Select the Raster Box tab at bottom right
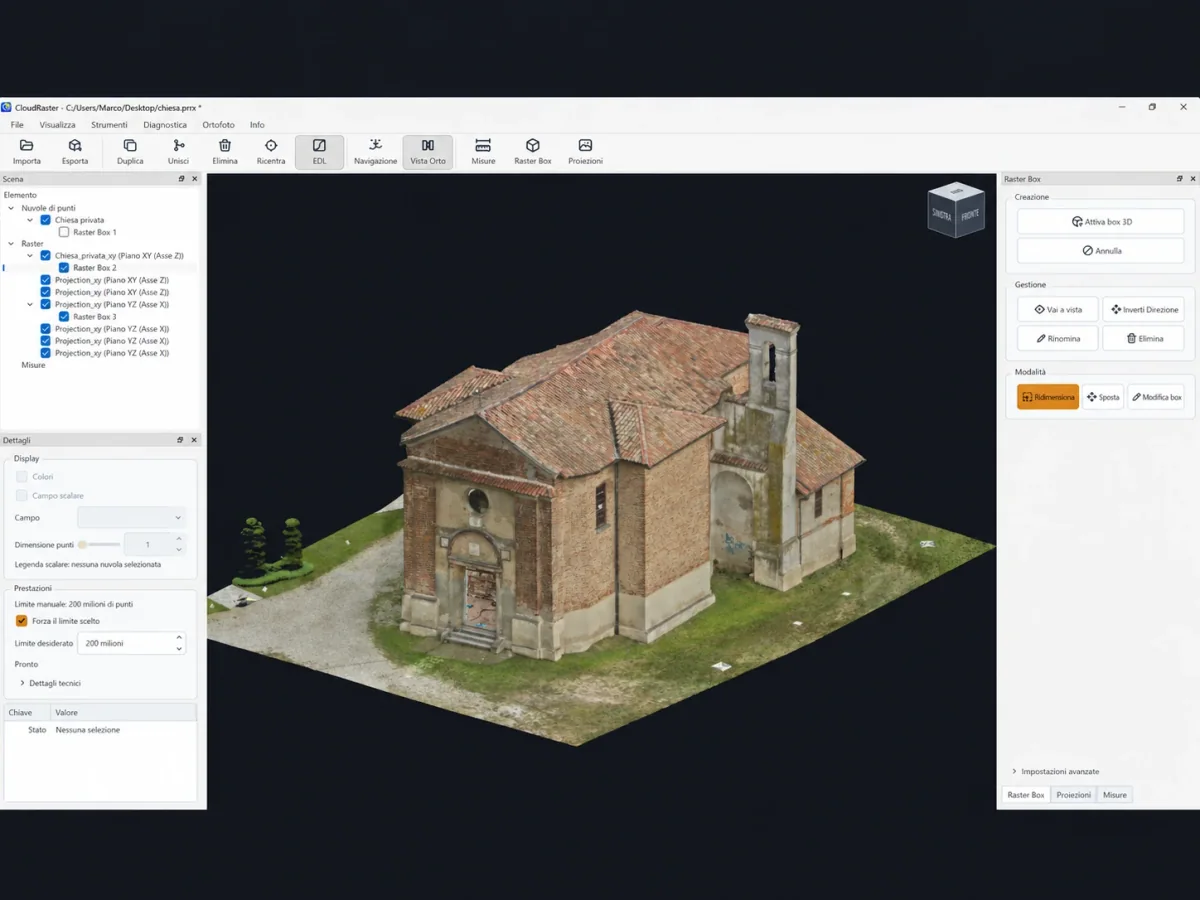1200x900 pixels. [1026, 795]
